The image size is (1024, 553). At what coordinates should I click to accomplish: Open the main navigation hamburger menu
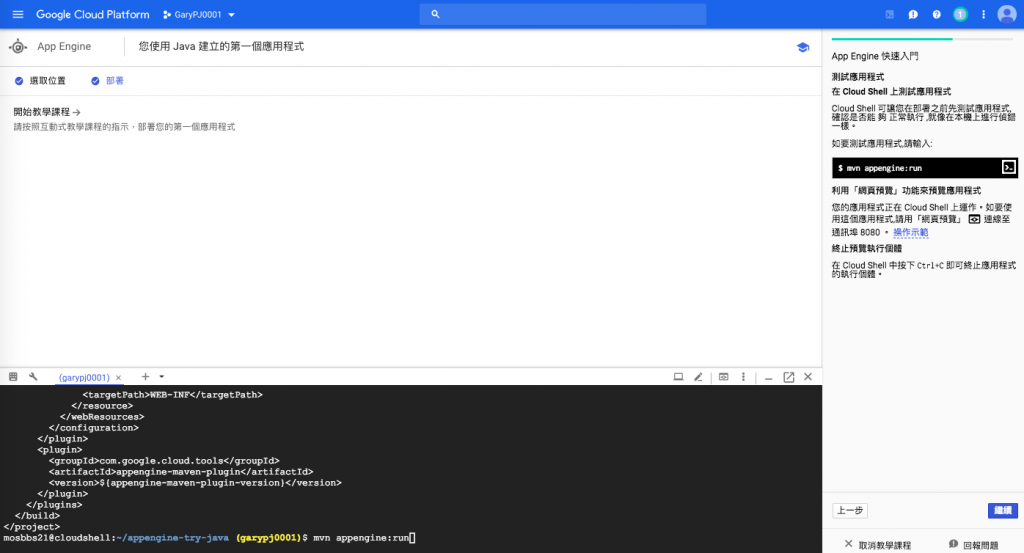[x=18, y=14]
